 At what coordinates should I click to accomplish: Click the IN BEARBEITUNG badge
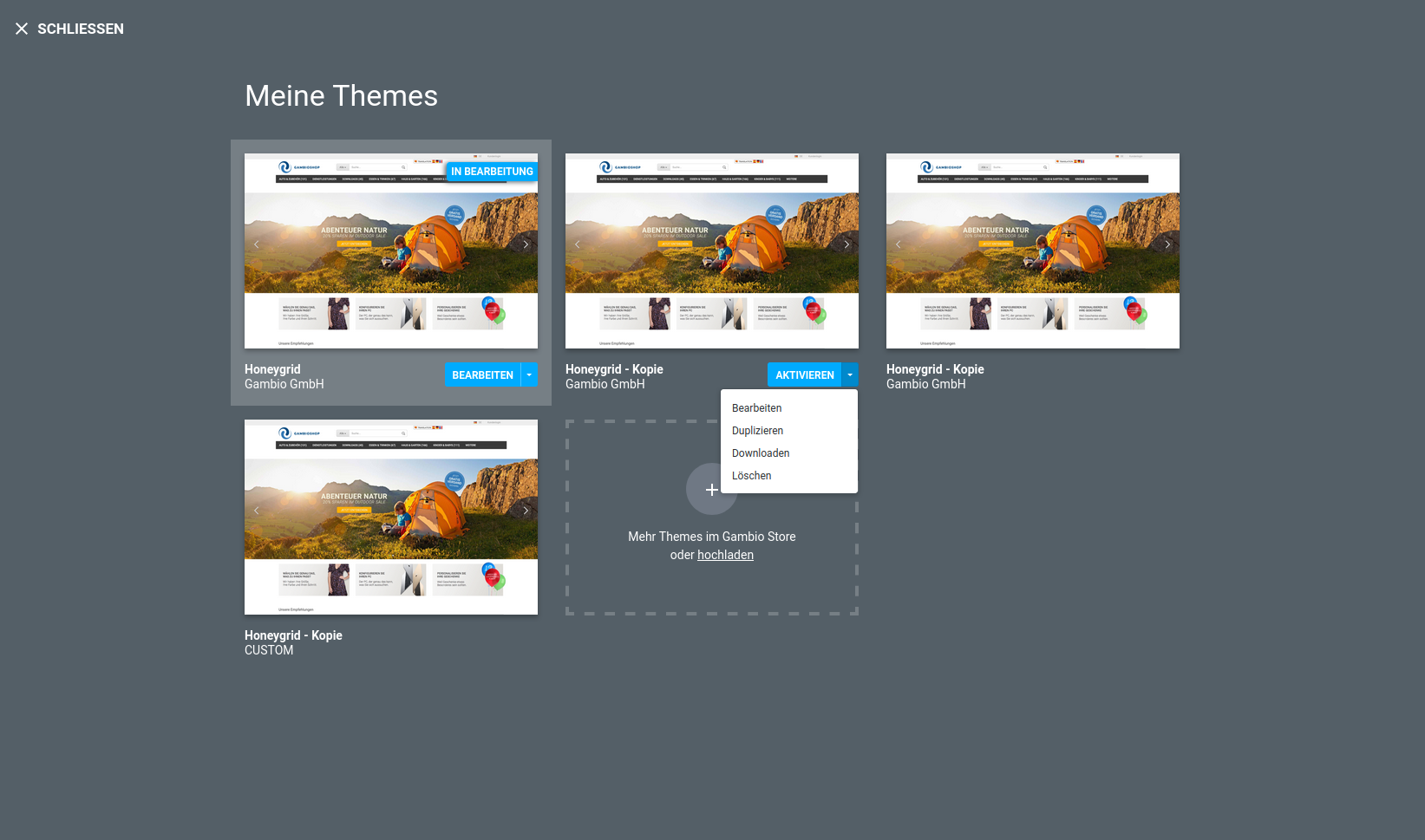pos(492,172)
